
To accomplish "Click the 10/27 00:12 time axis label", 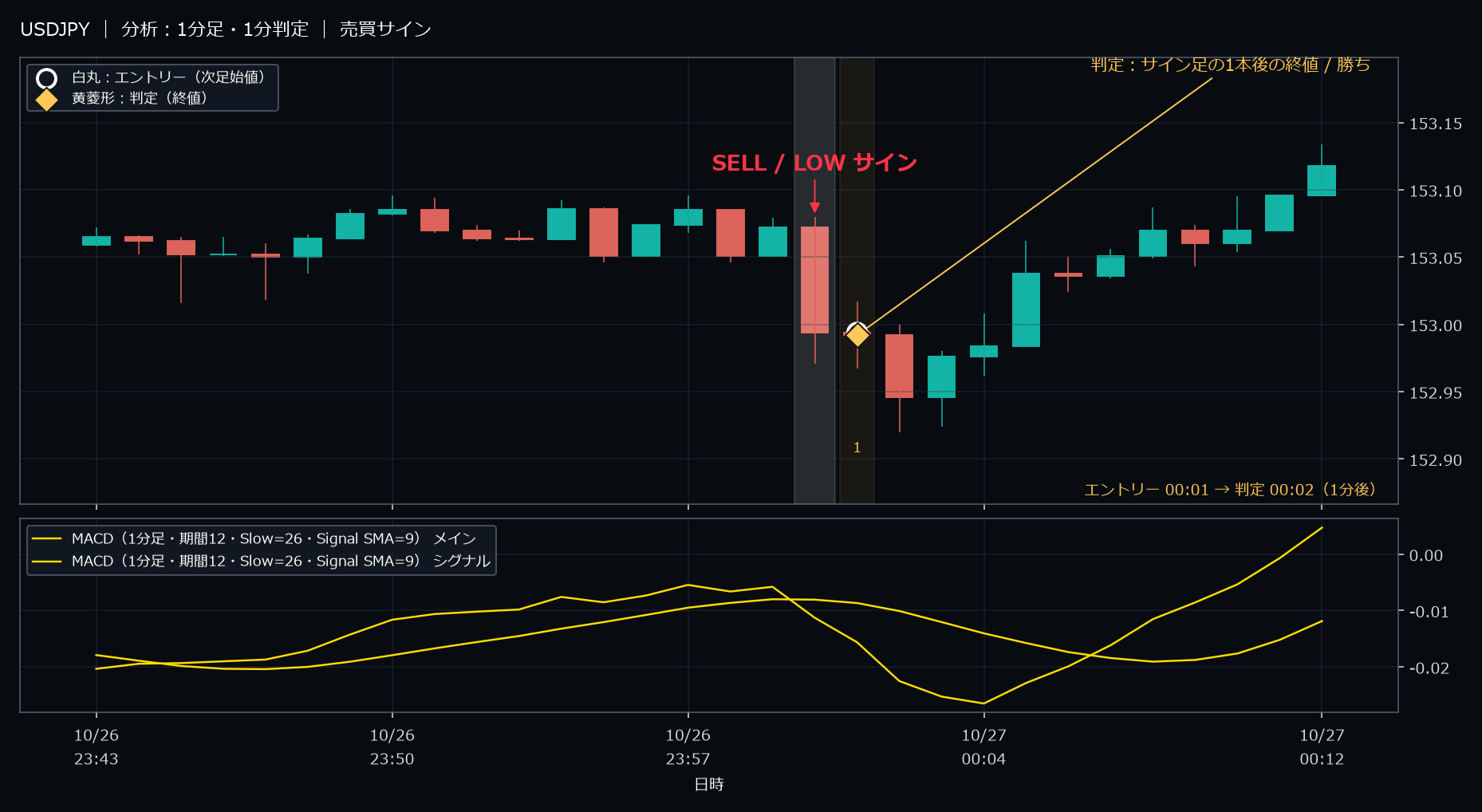I will point(1322,747).
